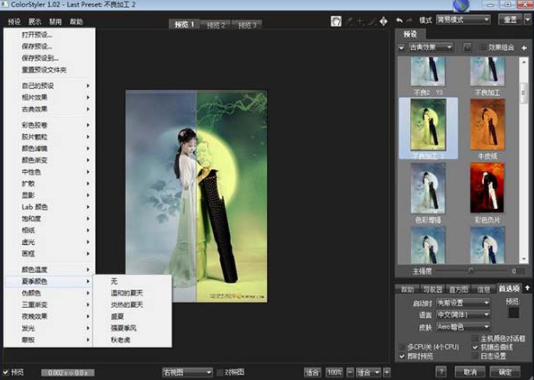Enable the 主机颜色对话框 checkbox

475,338
